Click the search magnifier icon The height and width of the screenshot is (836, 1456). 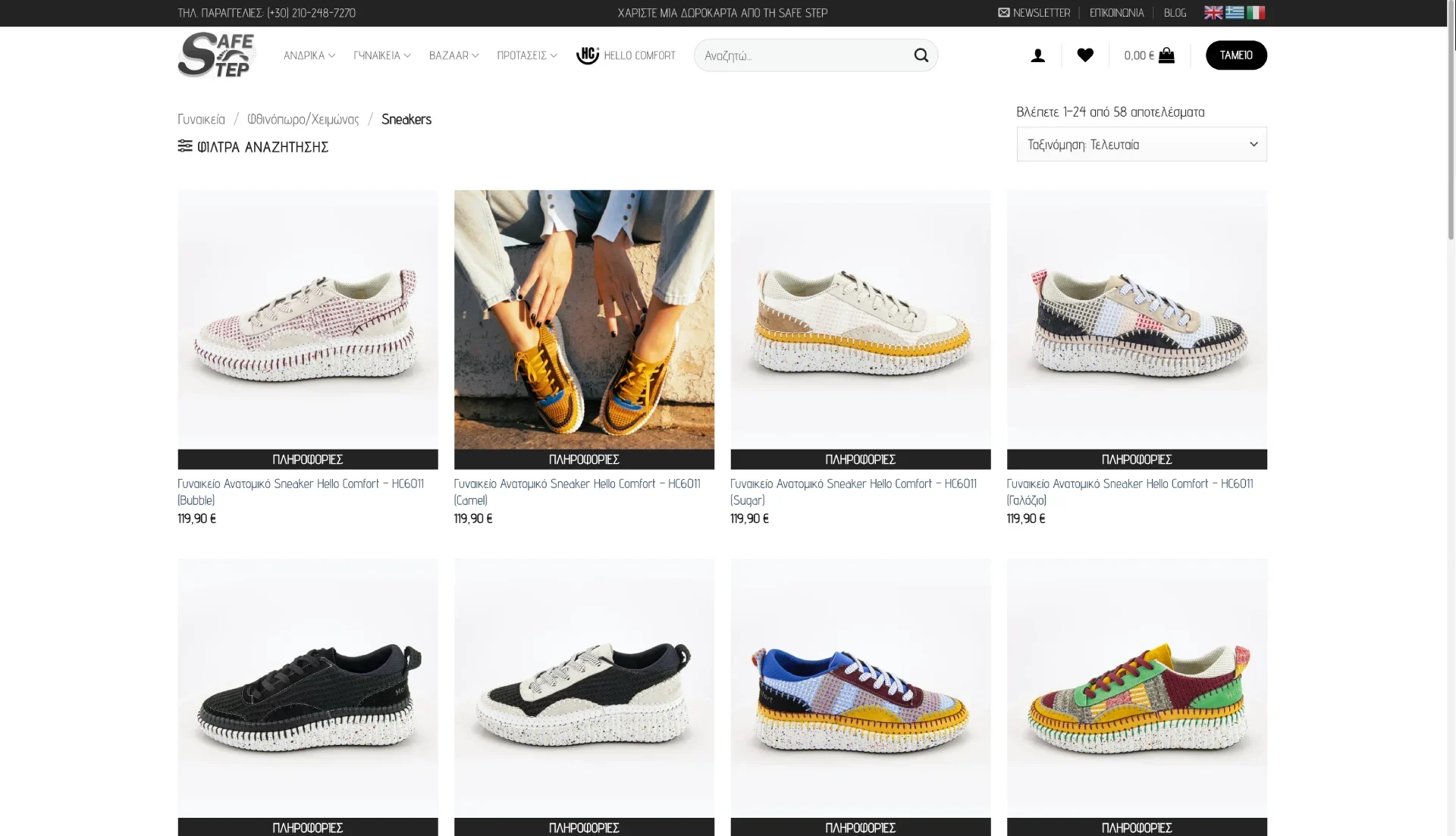coord(921,55)
